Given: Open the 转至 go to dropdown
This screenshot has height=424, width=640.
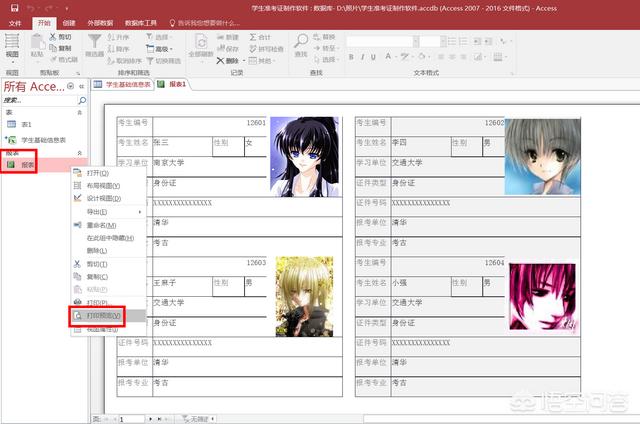Looking at the screenshot, I should [327, 48].
